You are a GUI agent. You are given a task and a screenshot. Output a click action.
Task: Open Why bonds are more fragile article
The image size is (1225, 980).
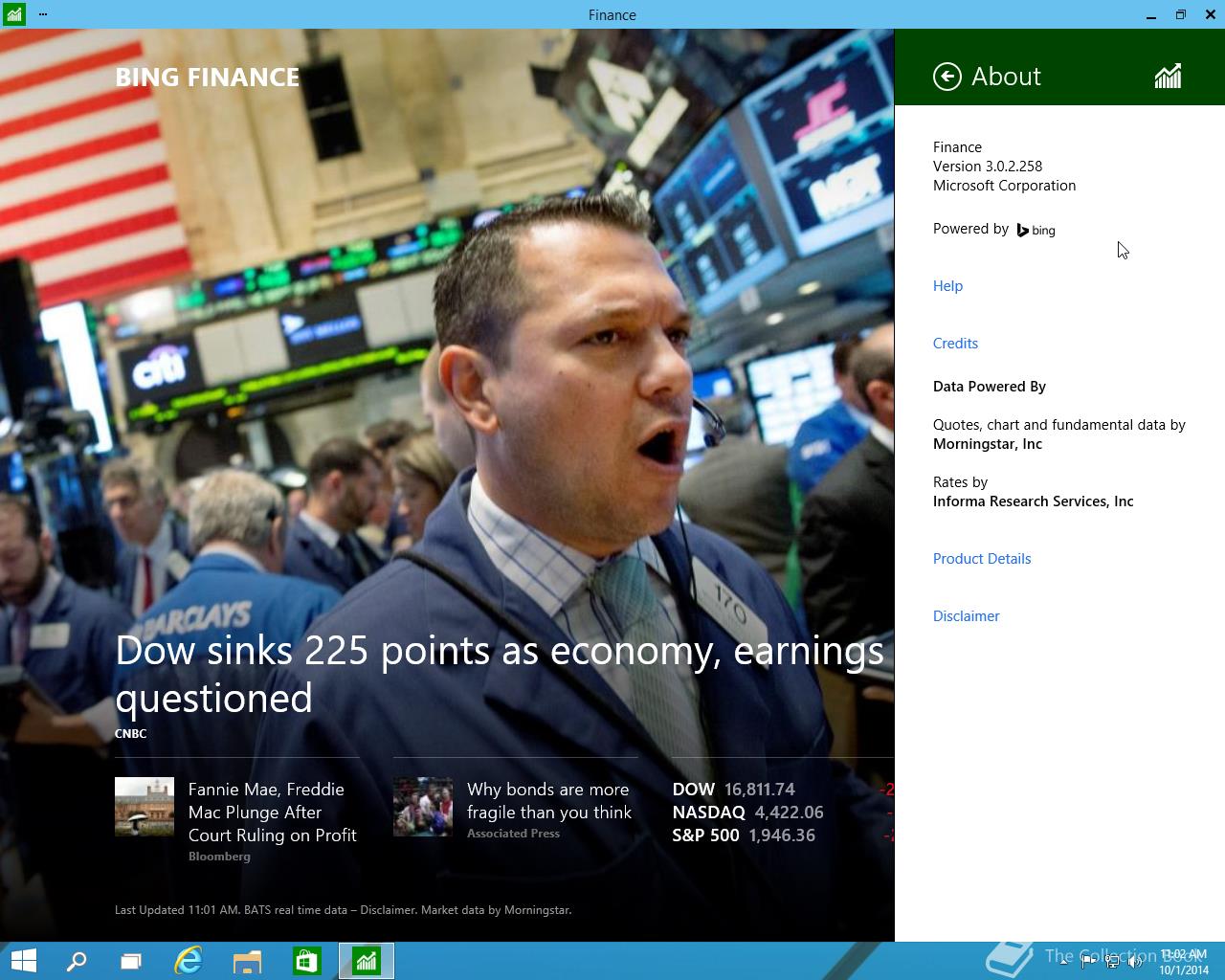pyautogui.click(x=549, y=800)
